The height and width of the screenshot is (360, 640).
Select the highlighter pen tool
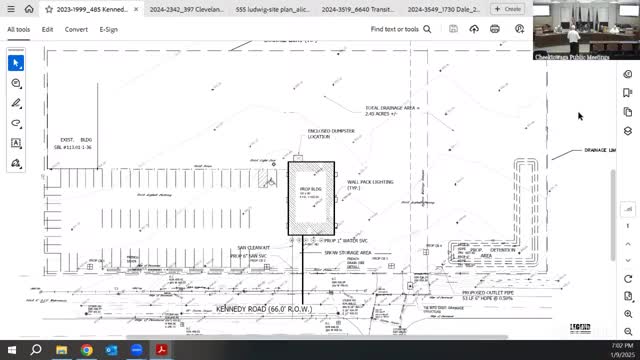16,103
